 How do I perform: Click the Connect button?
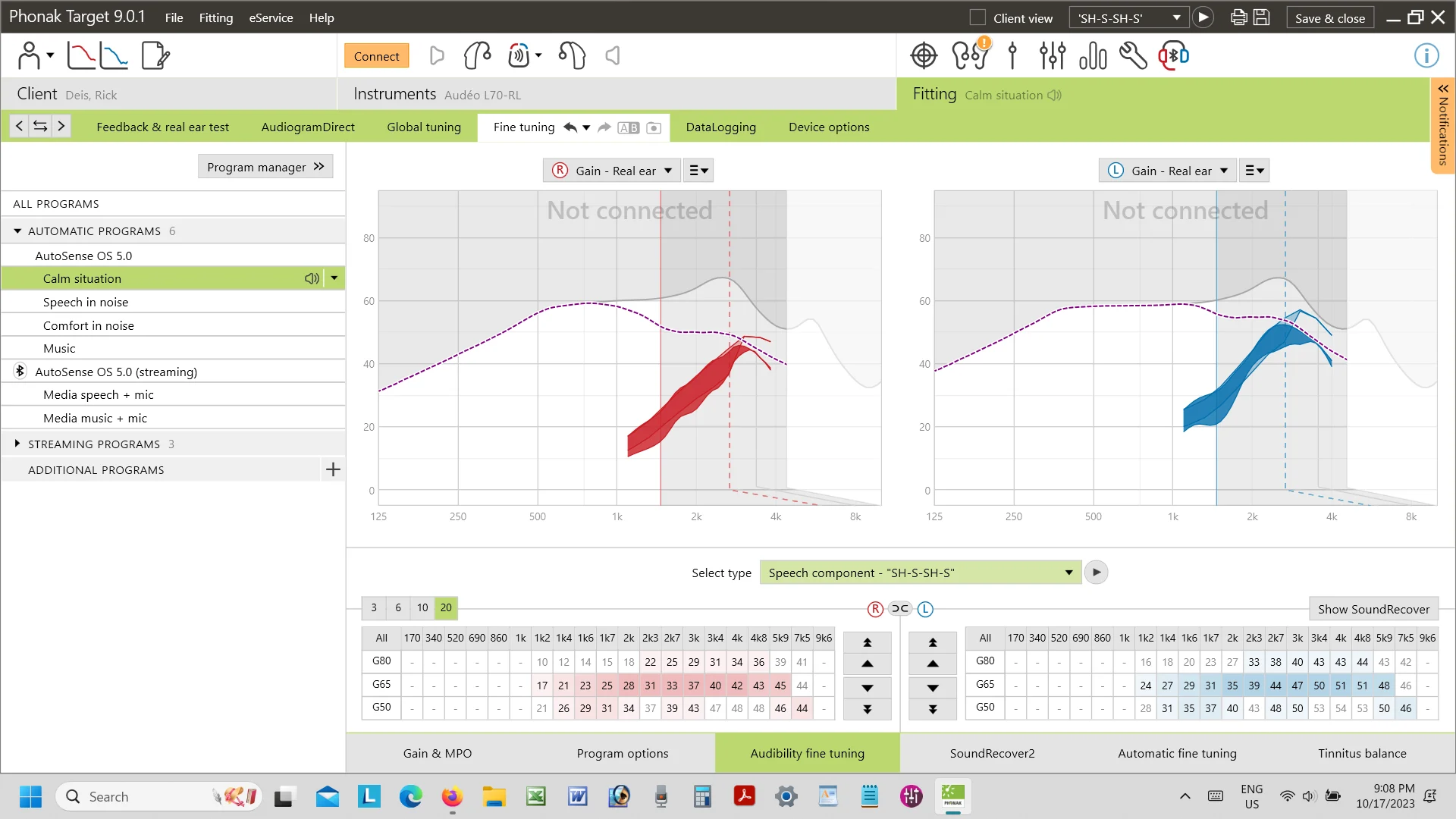pyautogui.click(x=376, y=55)
